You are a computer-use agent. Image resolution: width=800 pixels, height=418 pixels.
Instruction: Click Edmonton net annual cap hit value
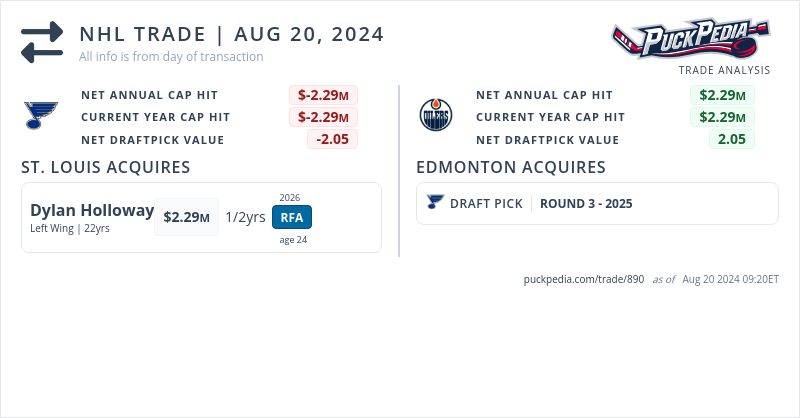click(x=722, y=95)
